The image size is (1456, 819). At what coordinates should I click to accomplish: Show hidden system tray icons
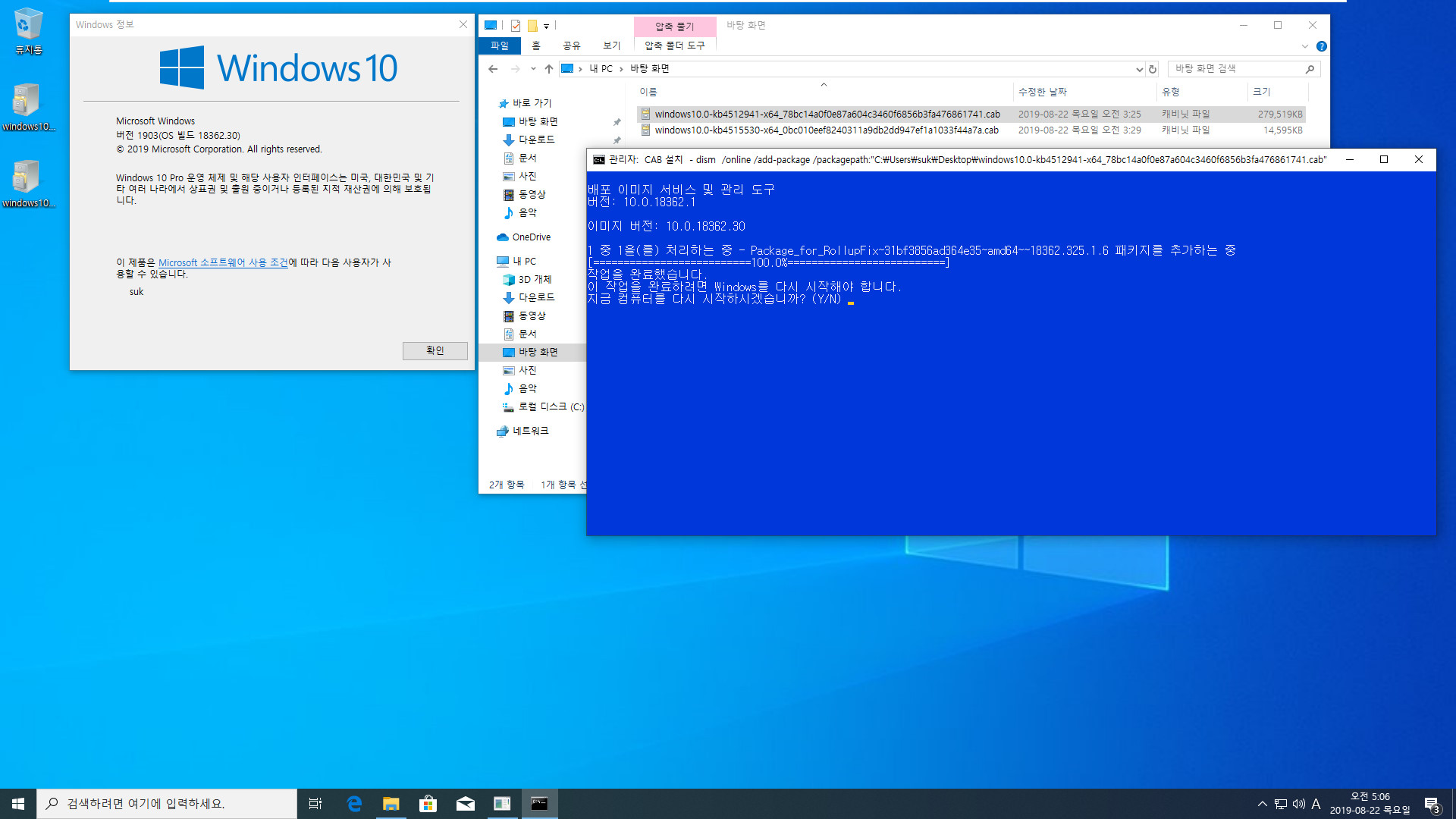pyautogui.click(x=1262, y=804)
